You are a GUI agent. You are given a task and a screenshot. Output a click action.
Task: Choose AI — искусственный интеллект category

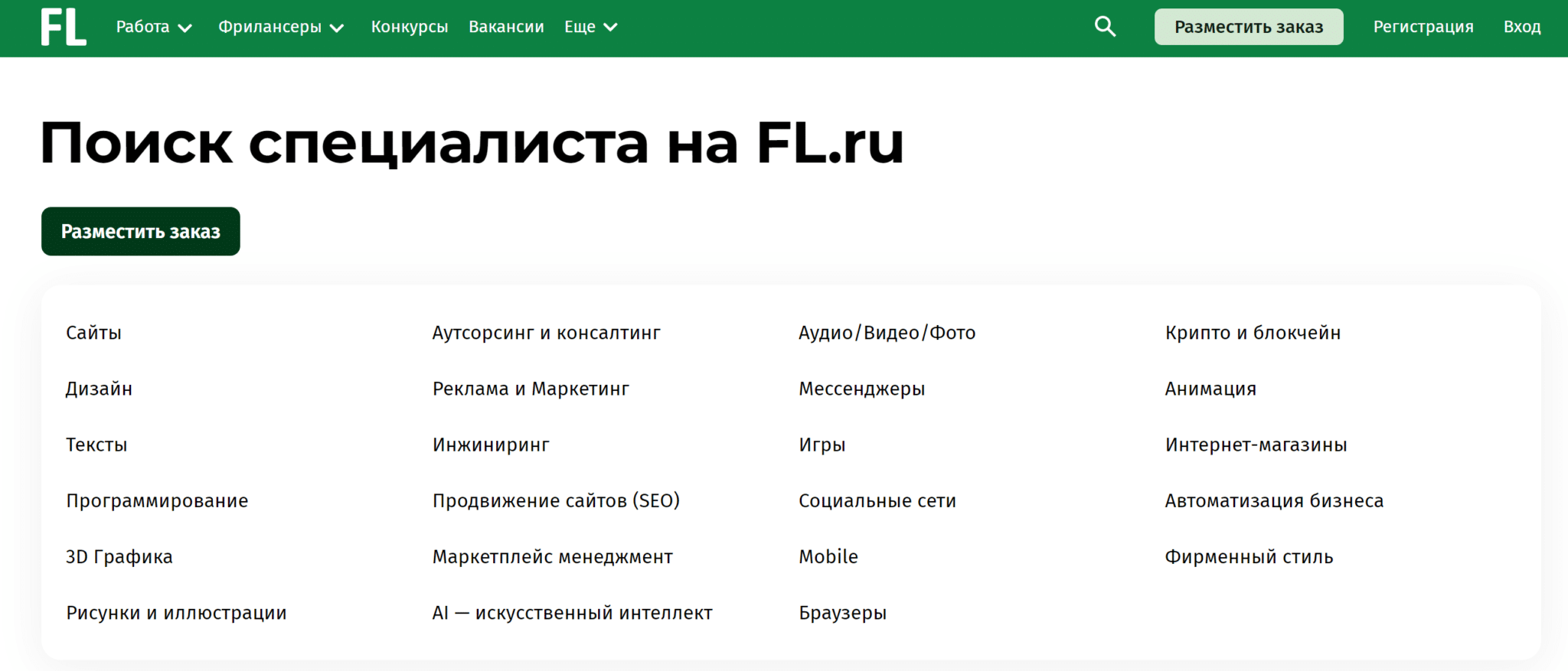(x=572, y=613)
